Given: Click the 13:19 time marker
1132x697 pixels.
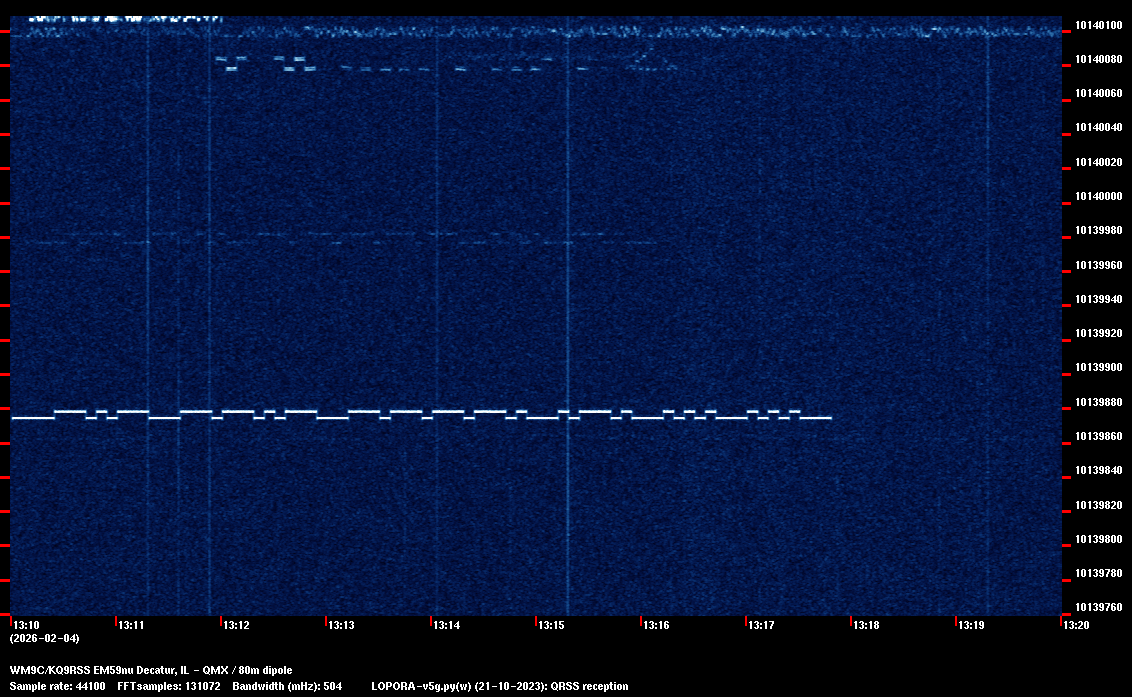Looking at the screenshot, I should pyautogui.click(x=971, y=626).
